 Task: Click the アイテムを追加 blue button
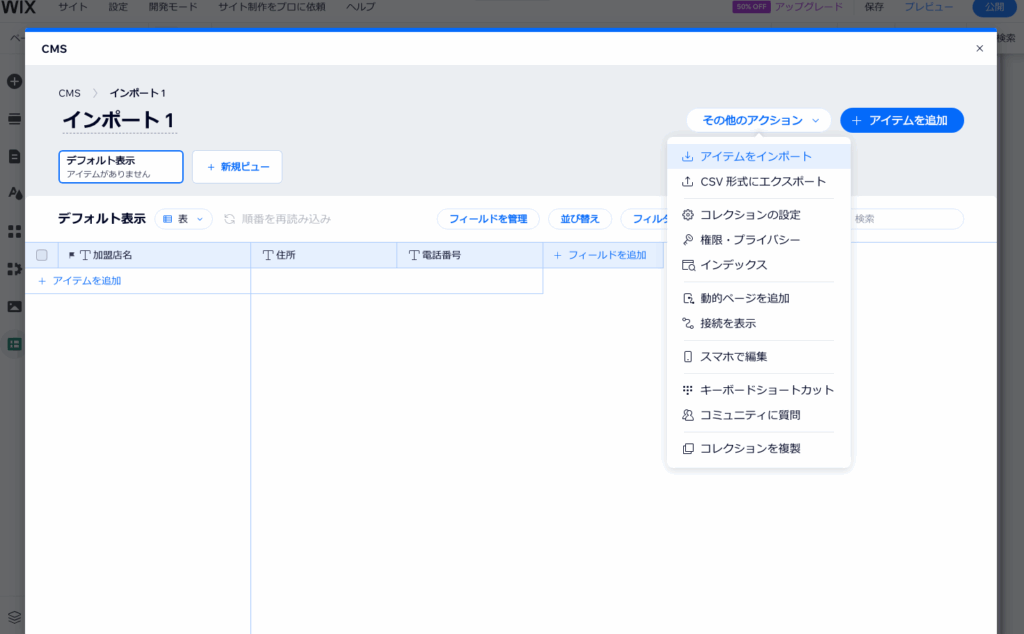click(901, 120)
